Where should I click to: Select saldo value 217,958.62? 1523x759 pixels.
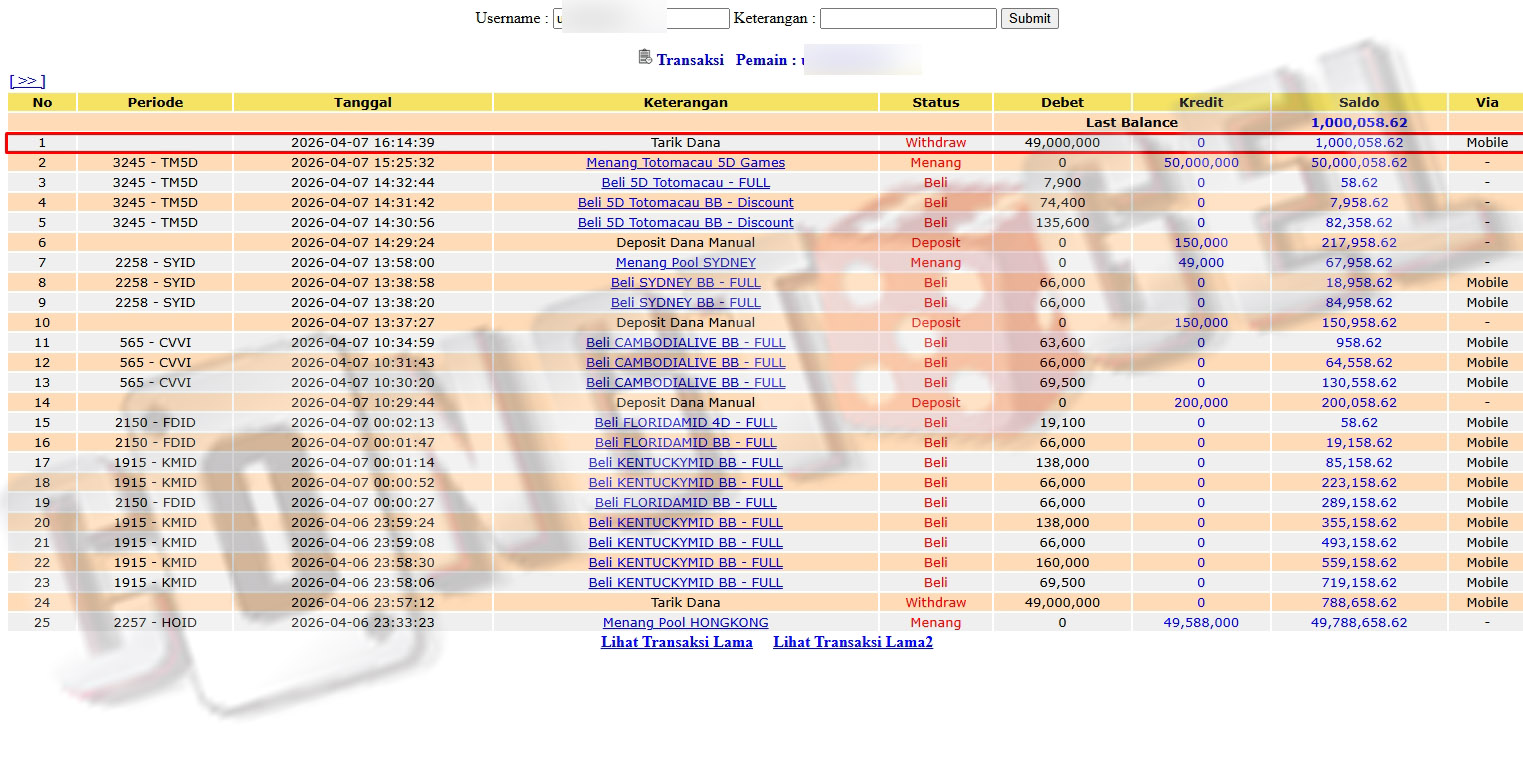(1359, 243)
